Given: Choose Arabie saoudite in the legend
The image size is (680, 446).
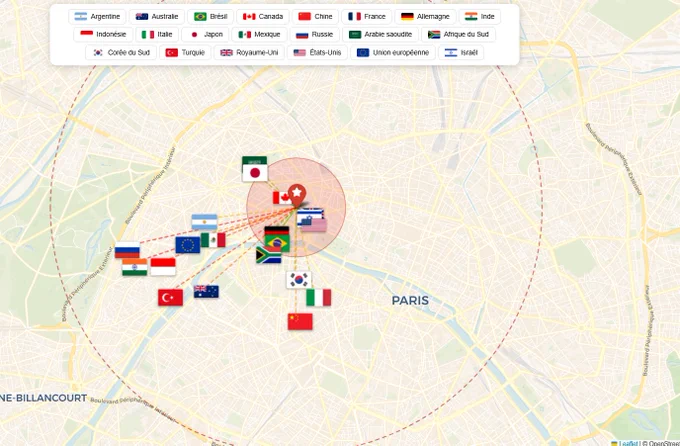Looking at the screenshot, I should click(x=381, y=34).
